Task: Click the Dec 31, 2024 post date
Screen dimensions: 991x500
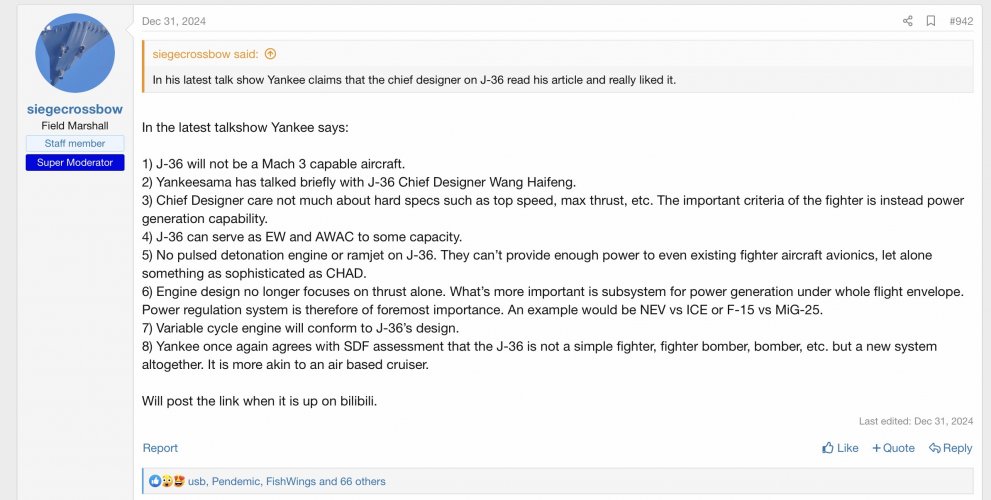Action: pos(174,21)
